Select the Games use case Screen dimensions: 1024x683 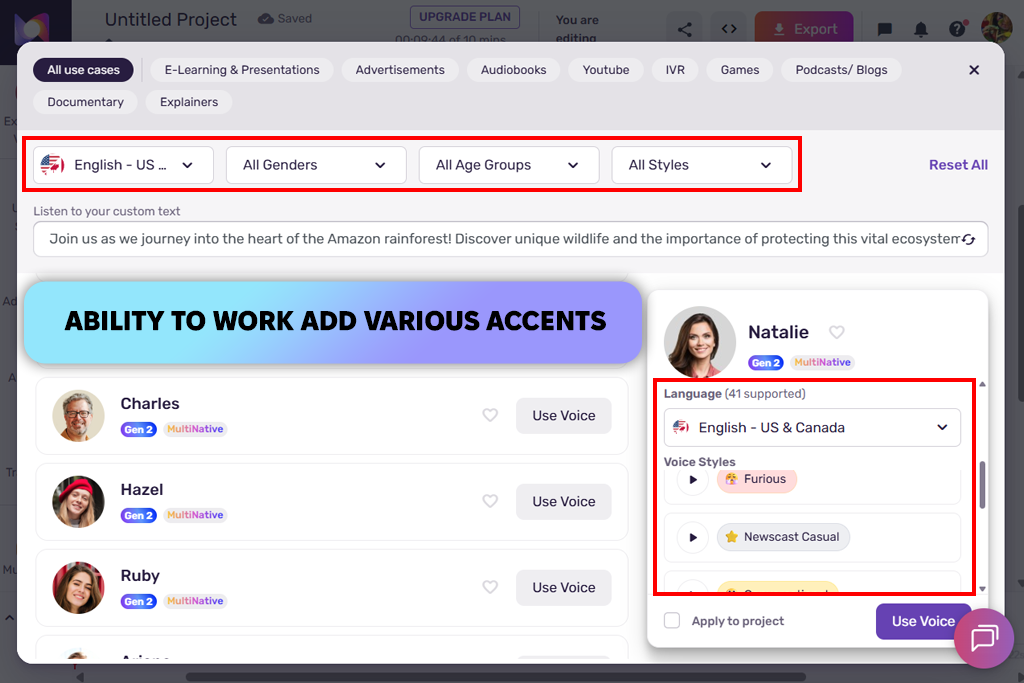(740, 70)
